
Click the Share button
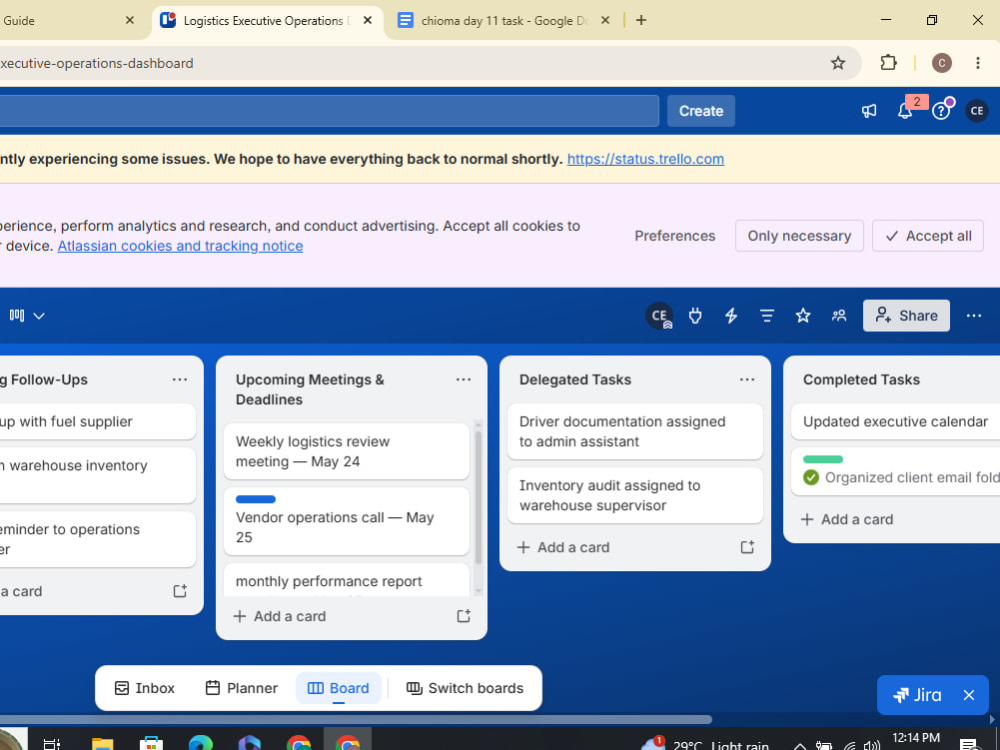pyautogui.click(x=906, y=316)
